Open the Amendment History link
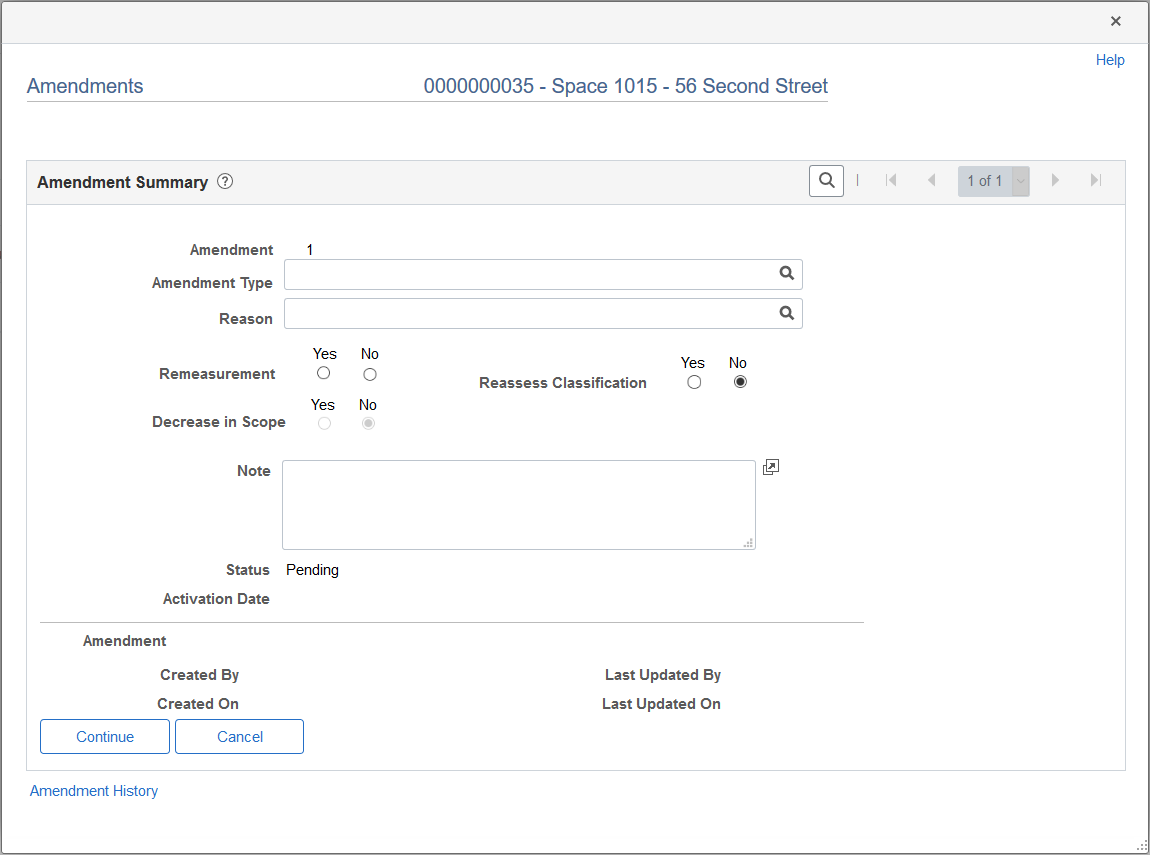 pos(94,790)
